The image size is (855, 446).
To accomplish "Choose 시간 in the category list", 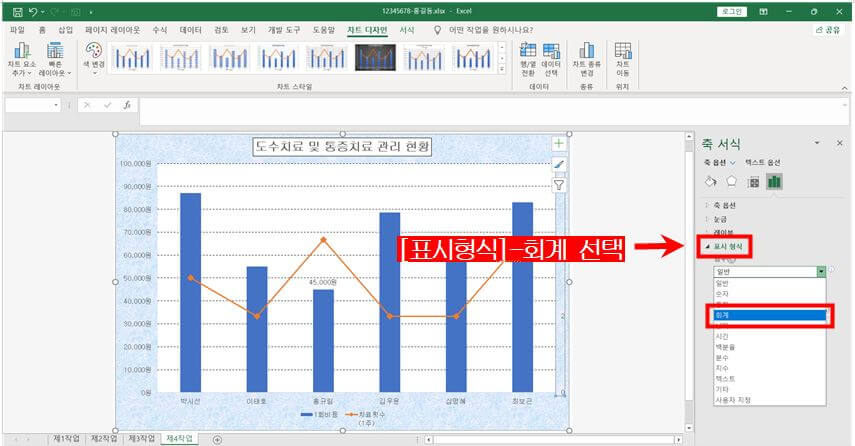I will point(770,336).
